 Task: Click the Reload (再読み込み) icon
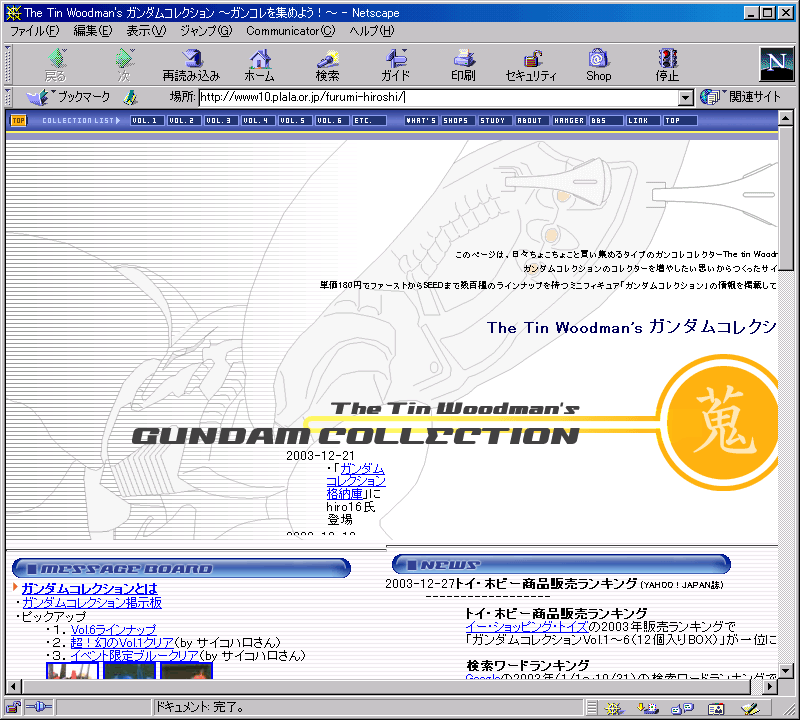click(191, 65)
